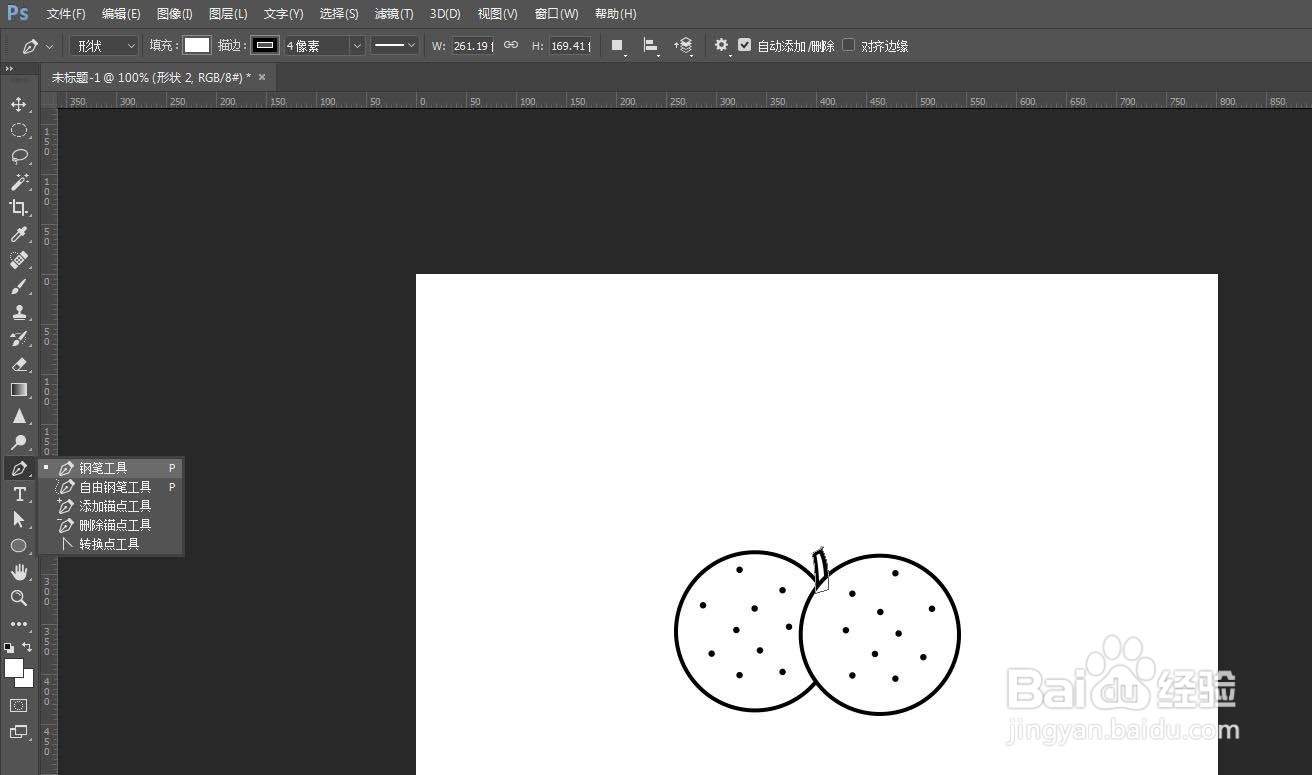Choose Convert Point Tool (转换点工具)
The image size is (1312, 775).
(111, 544)
